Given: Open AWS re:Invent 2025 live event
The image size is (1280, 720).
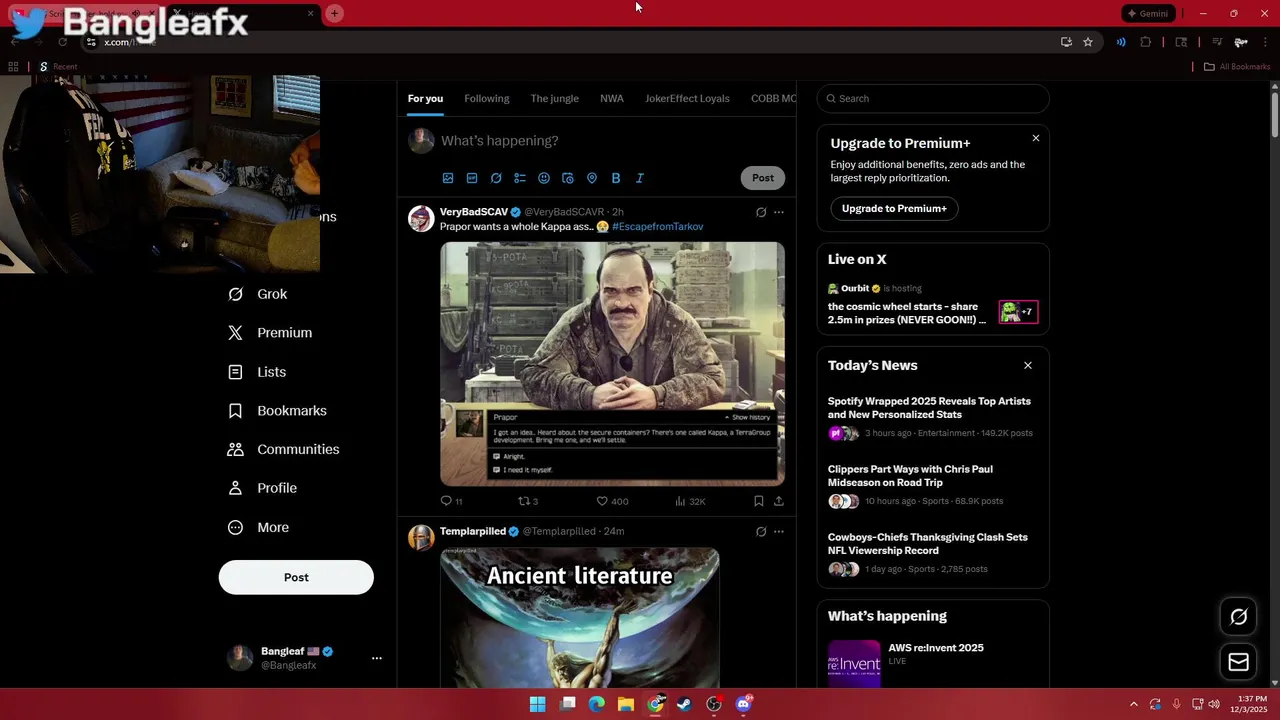Looking at the screenshot, I should [932, 663].
